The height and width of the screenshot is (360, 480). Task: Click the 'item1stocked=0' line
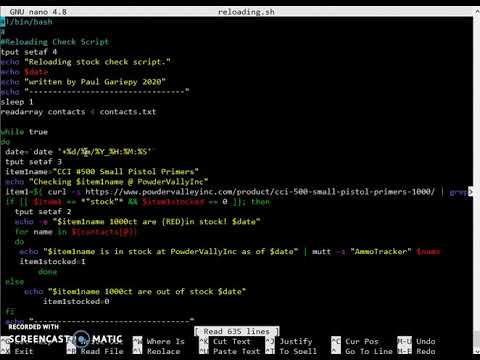coord(76,302)
